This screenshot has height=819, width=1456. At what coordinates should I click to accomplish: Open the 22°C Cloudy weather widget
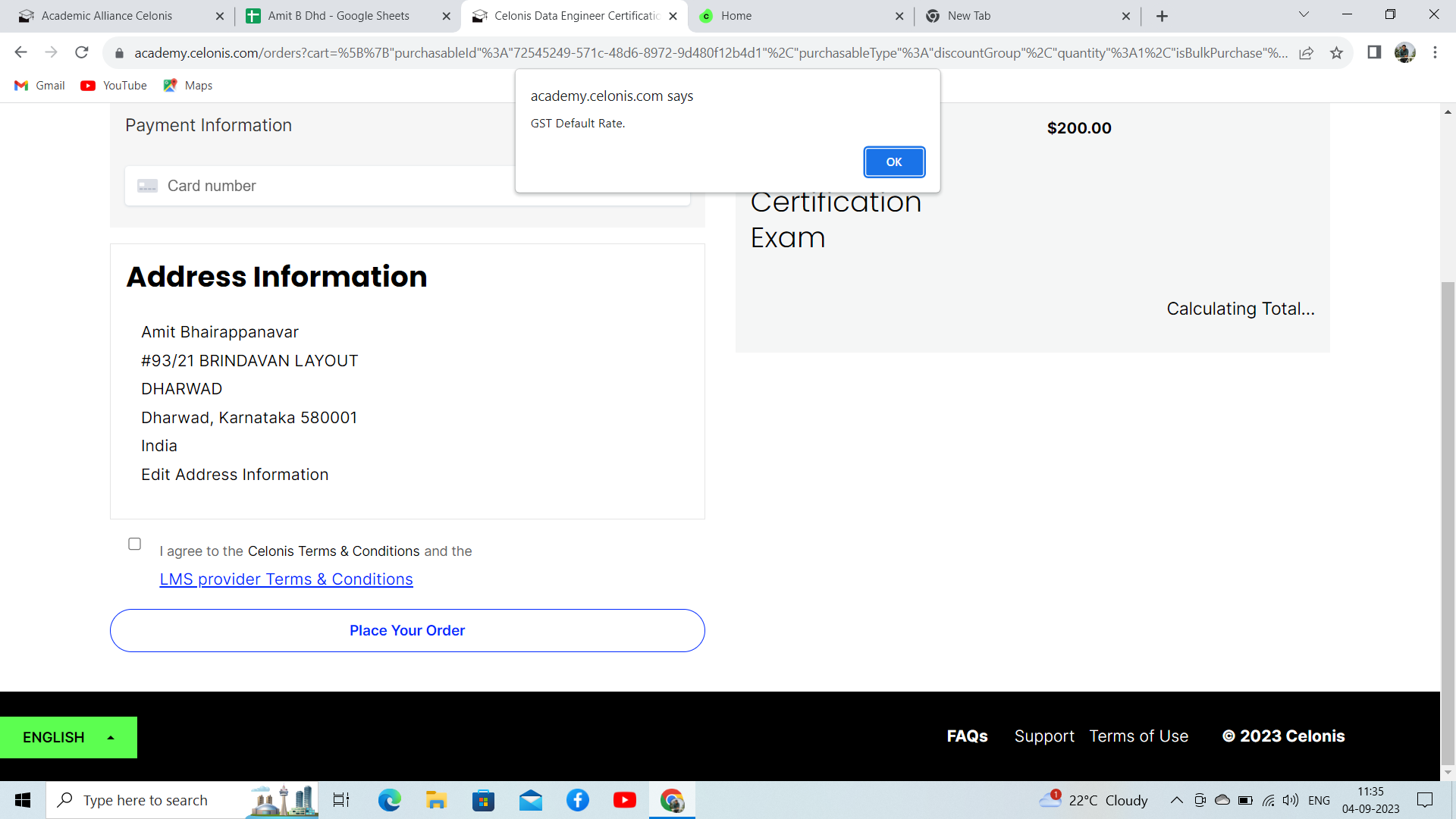tap(1094, 800)
